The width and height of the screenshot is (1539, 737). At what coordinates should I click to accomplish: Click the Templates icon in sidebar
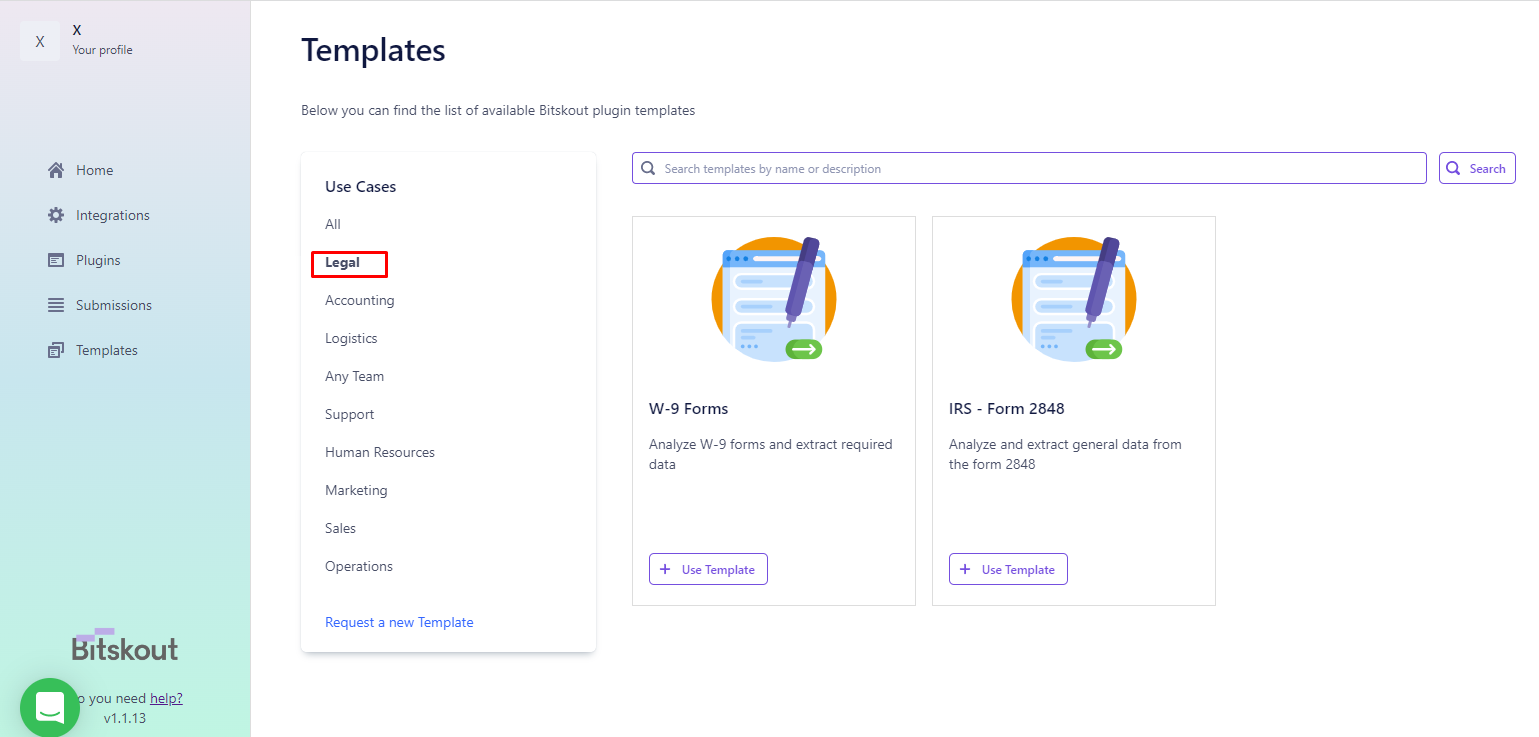click(x=56, y=350)
